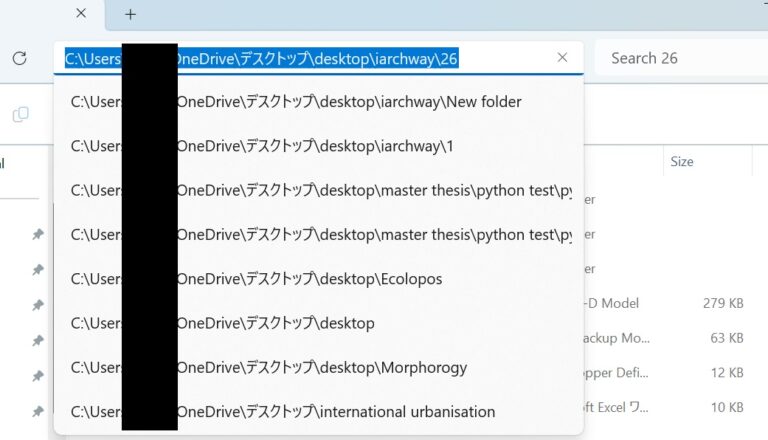Click the copy icon in toolbar
768x440 pixels.
[20, 115]
